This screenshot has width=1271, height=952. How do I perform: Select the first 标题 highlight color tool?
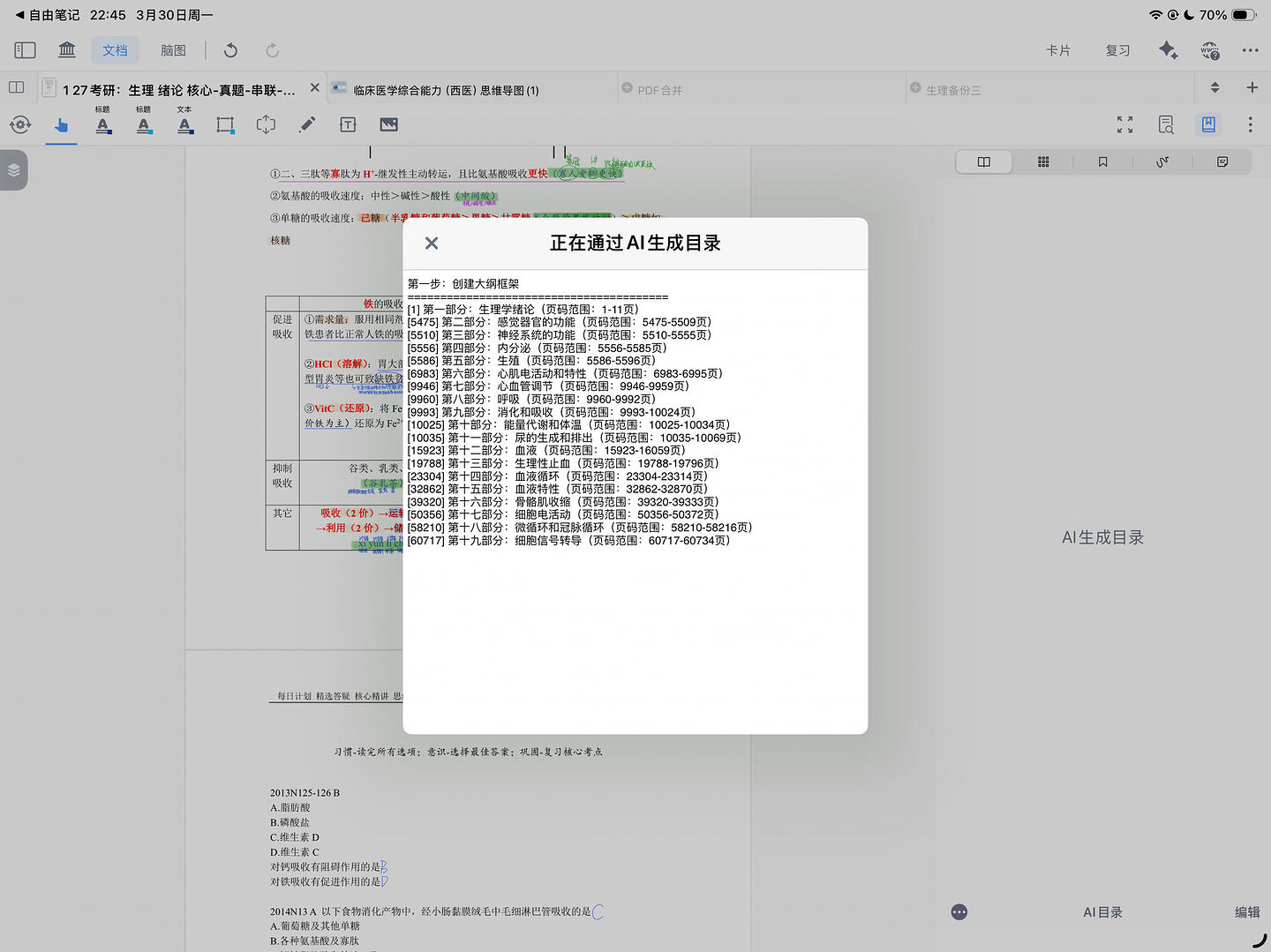[x=103, y=125]
